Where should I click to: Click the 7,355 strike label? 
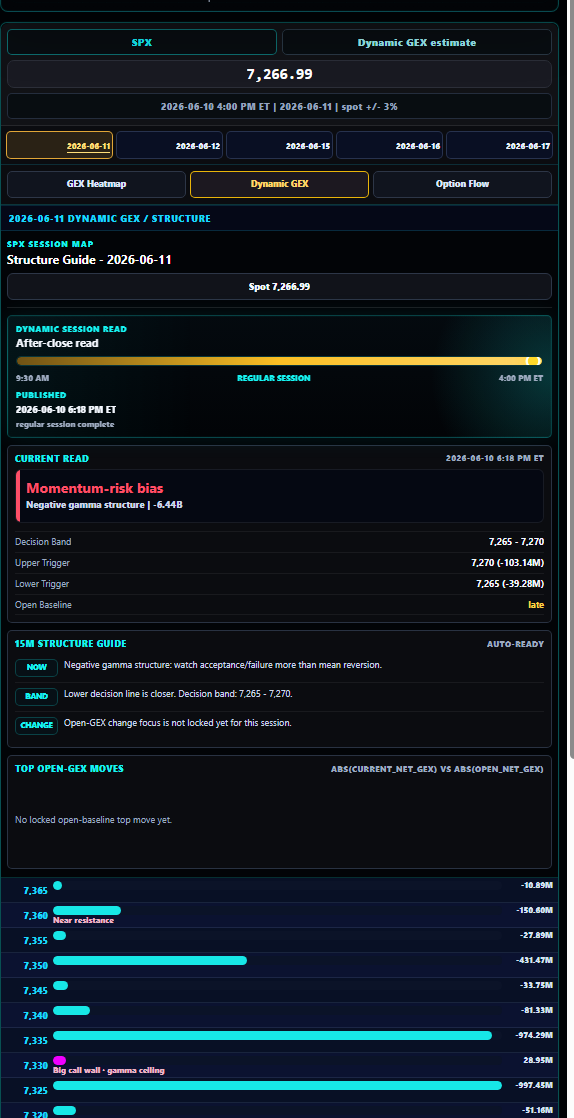click(35, 940)
